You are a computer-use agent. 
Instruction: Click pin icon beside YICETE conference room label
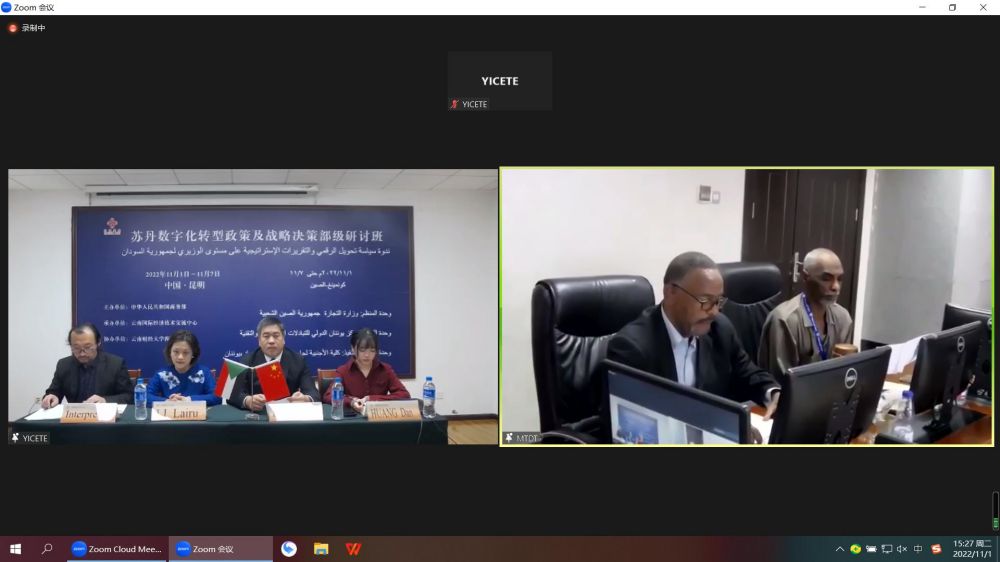click(x=16, y=438)
